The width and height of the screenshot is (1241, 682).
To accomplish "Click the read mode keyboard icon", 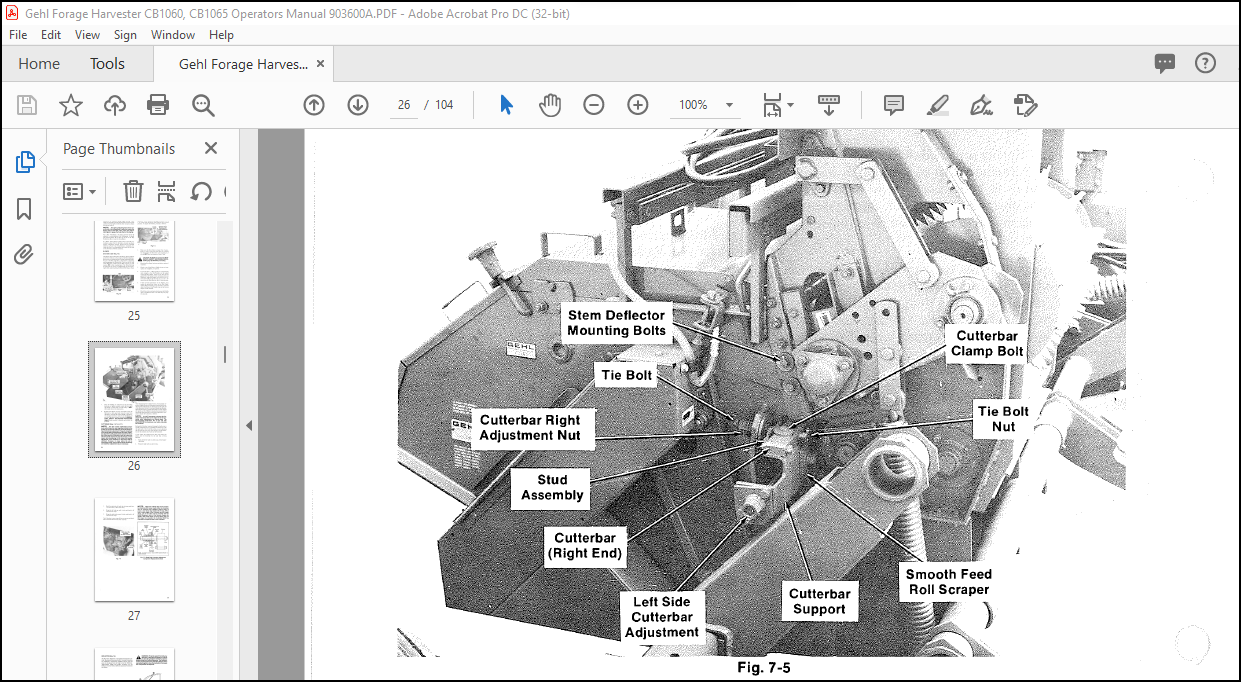I will point(829,104).
